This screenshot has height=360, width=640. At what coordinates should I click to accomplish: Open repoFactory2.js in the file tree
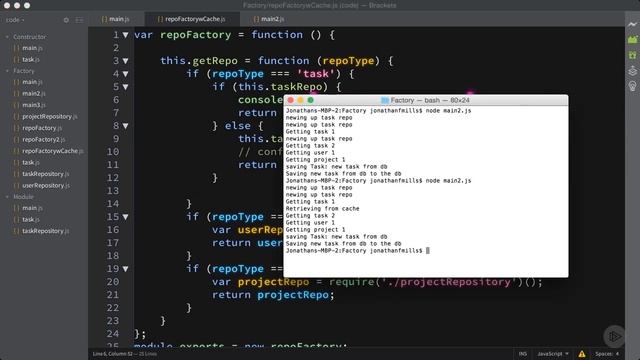pos(44,139)
